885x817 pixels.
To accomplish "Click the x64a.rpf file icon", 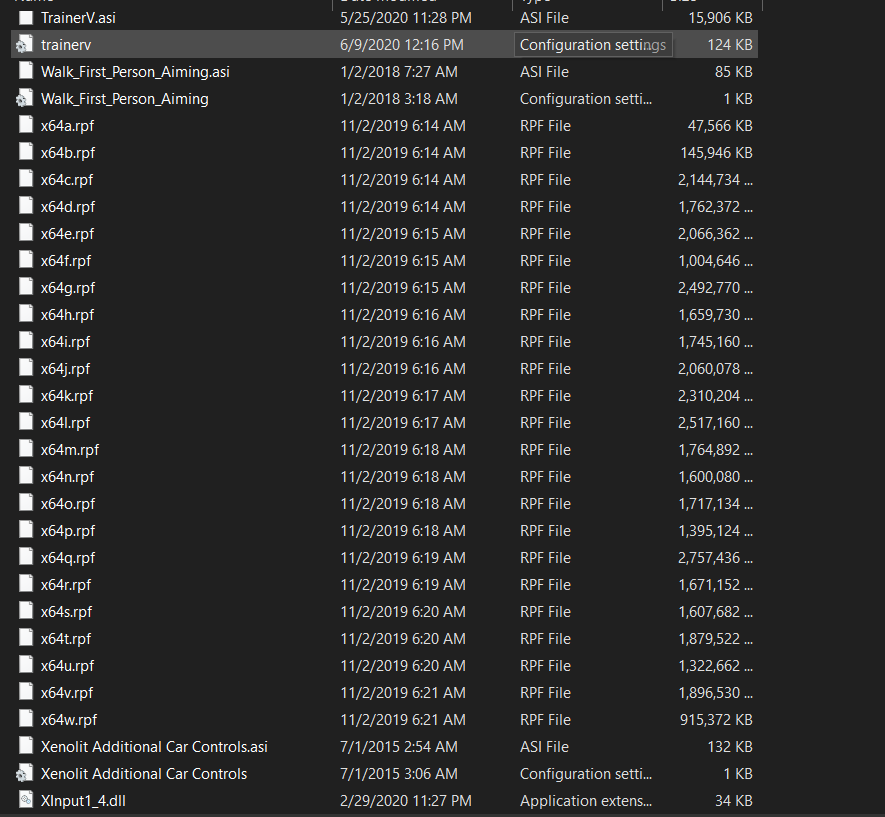I will tap(26, 125).
